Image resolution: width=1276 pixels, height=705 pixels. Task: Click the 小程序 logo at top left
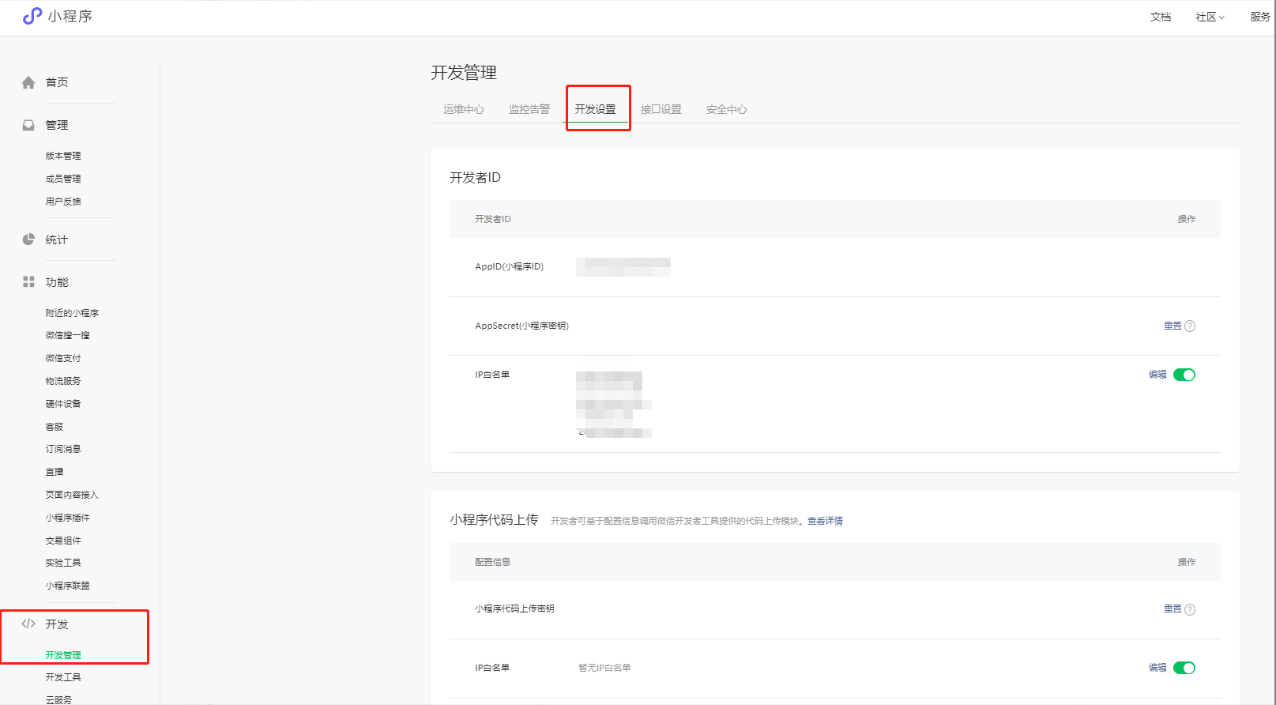pyautogui.click(x=33, y=16)
